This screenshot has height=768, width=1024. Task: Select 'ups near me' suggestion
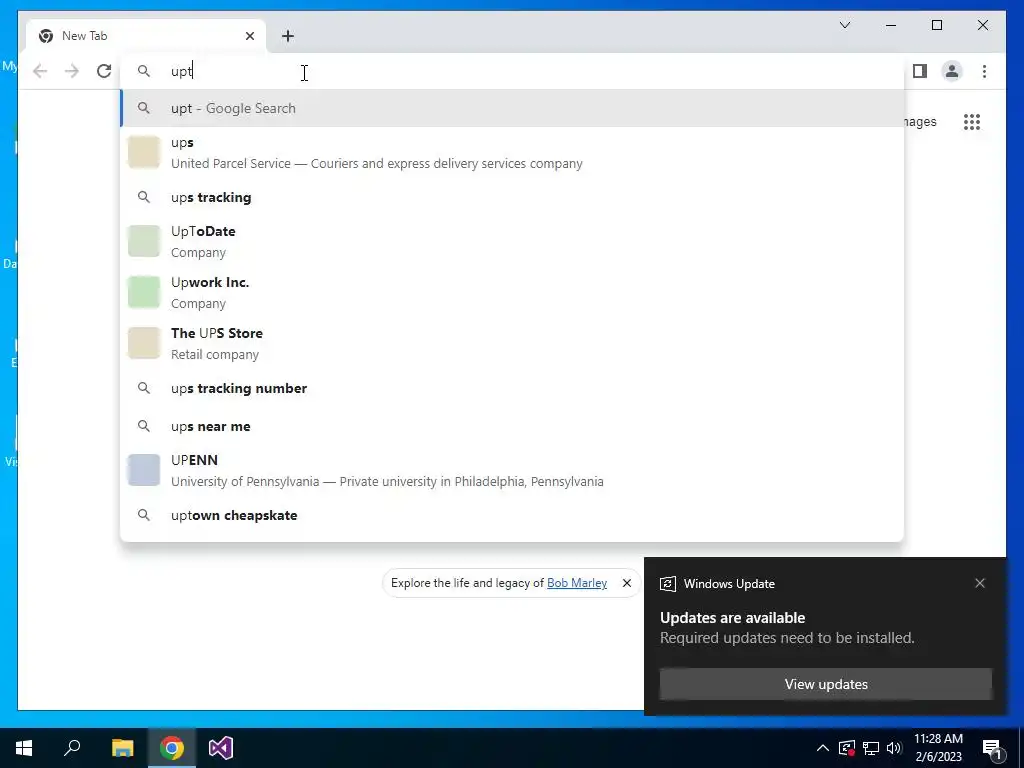coord(512,426)
